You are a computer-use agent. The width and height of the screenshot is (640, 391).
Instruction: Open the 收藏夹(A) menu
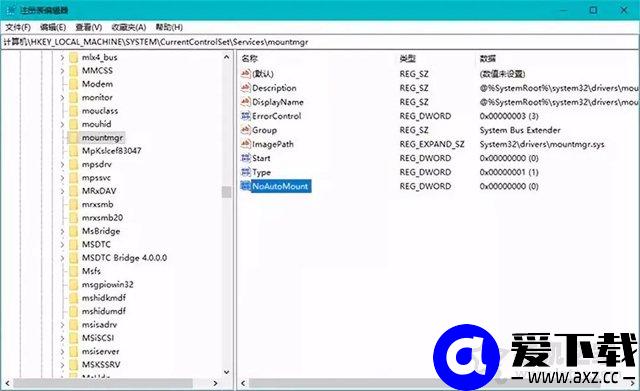point(129,27)
